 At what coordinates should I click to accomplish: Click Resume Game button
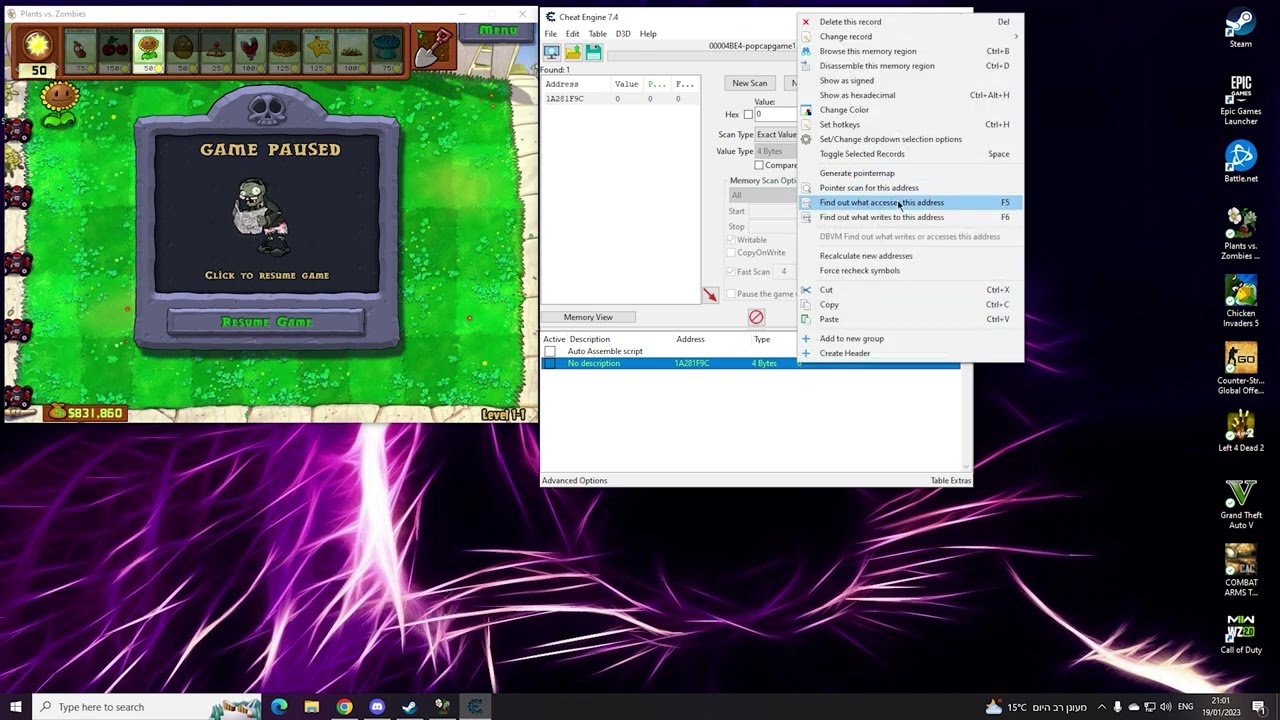click(x=266, y=322)
